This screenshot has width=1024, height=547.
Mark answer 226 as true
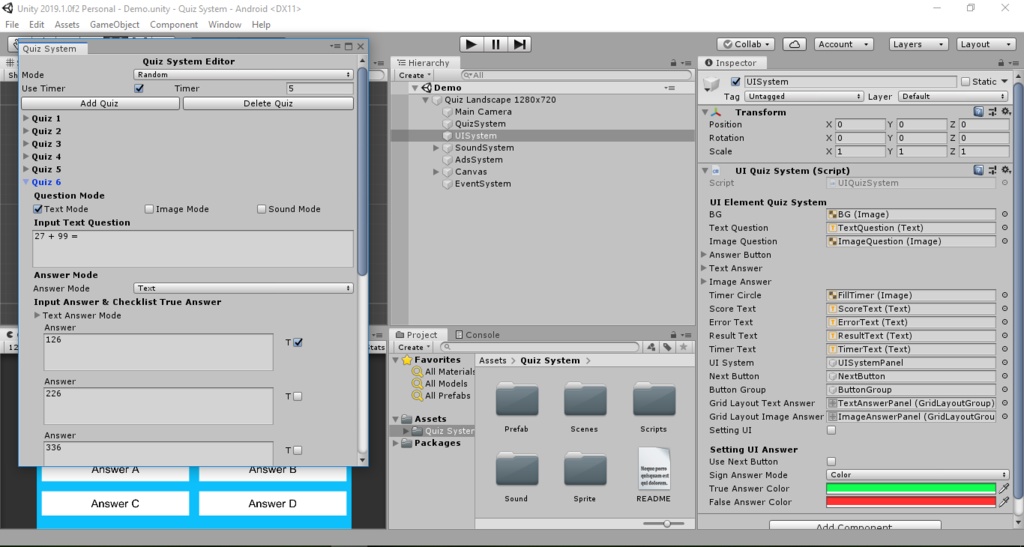pyautogui.click(x=298, y=396)
